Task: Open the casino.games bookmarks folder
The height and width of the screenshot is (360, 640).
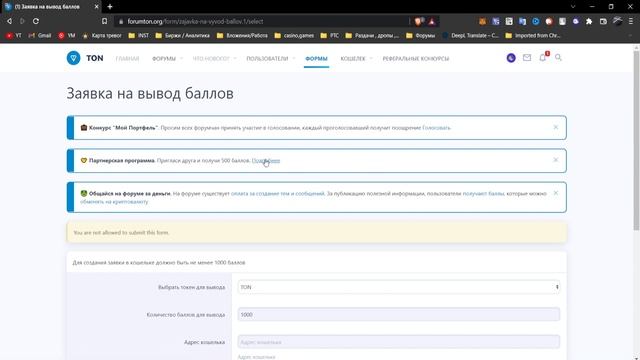Action: 294,36
